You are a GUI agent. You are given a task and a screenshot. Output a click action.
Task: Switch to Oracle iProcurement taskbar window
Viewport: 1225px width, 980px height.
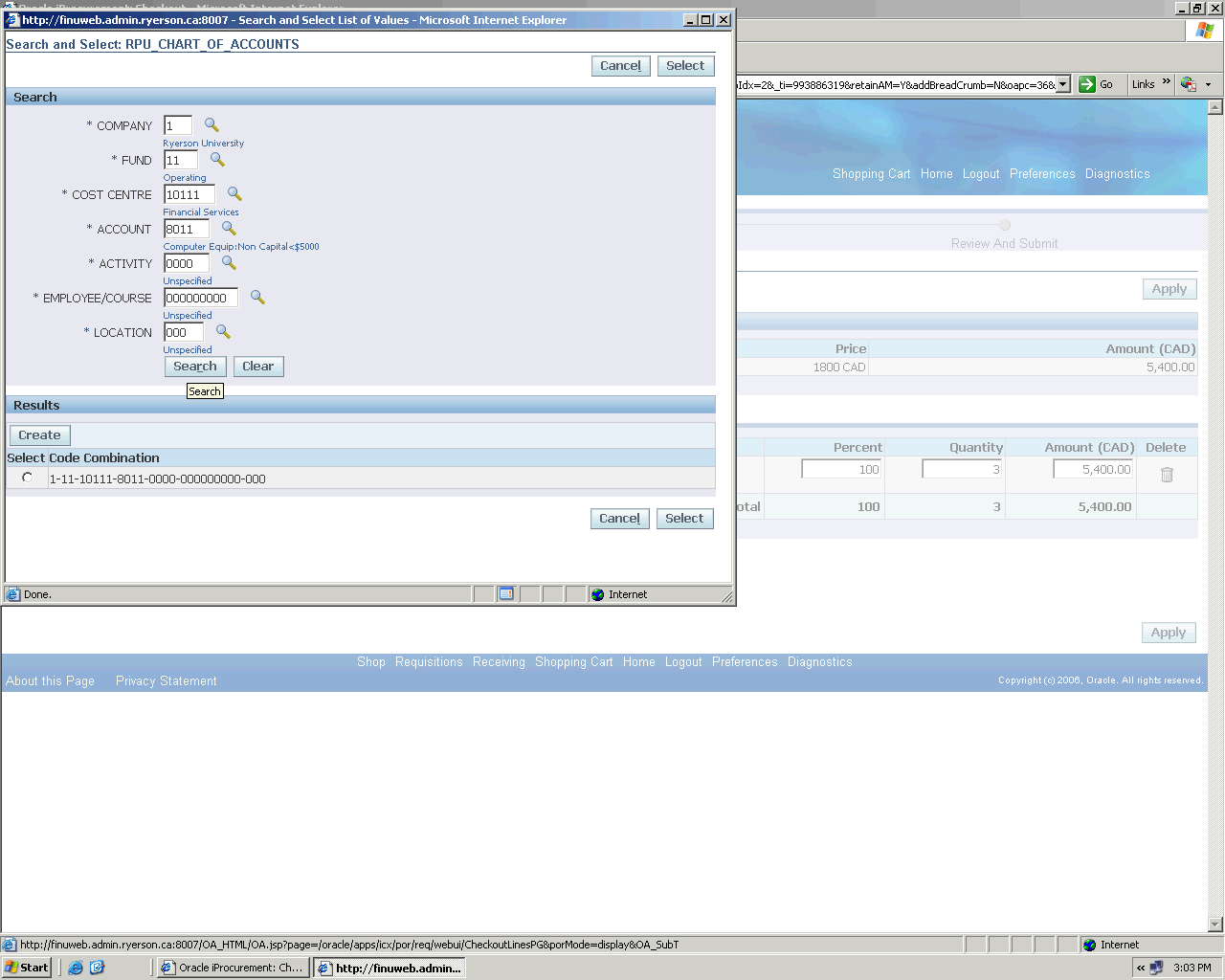pos(232,968)
